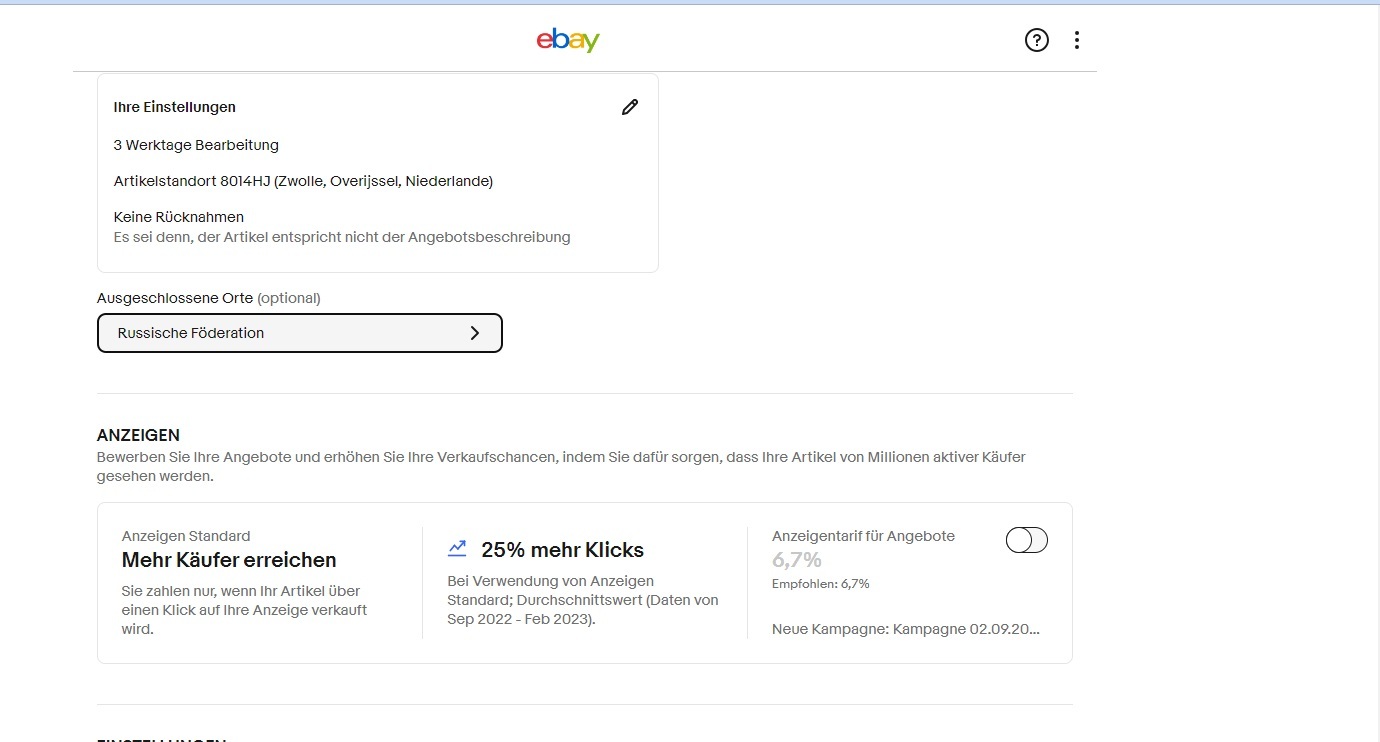The image size is (1380, 742).
Task: Select the Neue Kampagne campaign name text
Action: pos(906,629)
